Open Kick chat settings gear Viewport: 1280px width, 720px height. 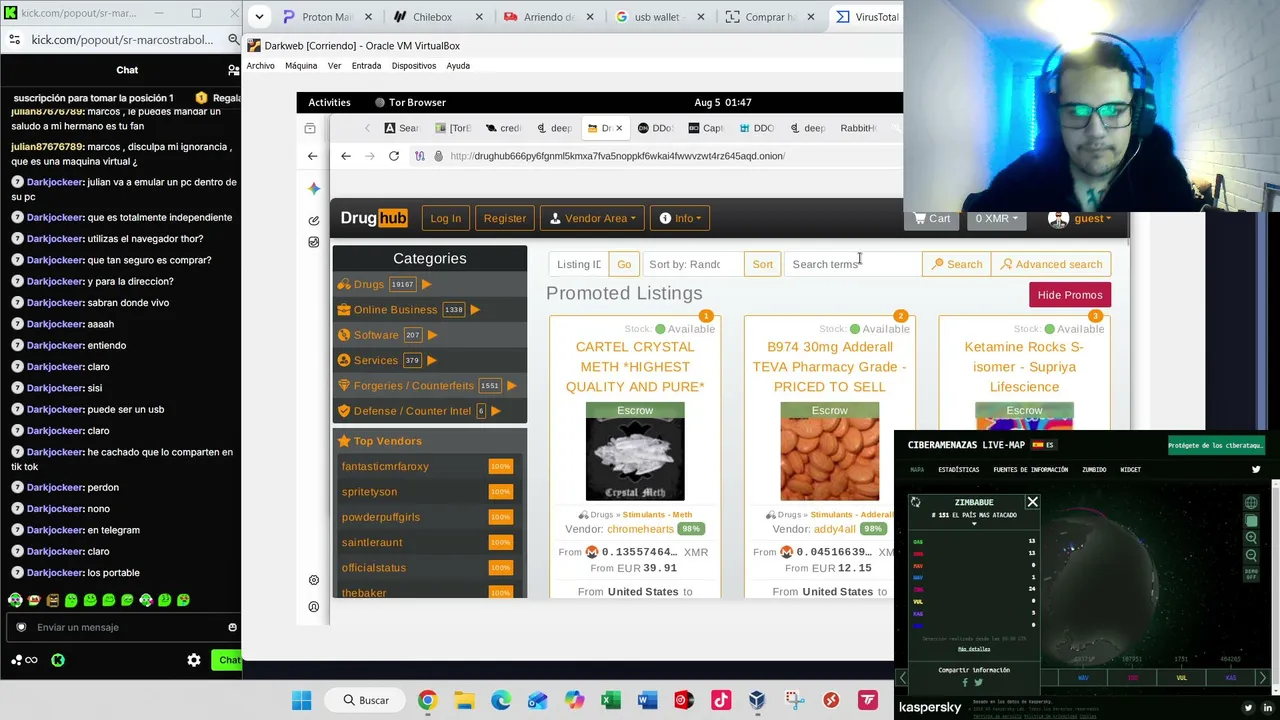(x=194, y=660)
